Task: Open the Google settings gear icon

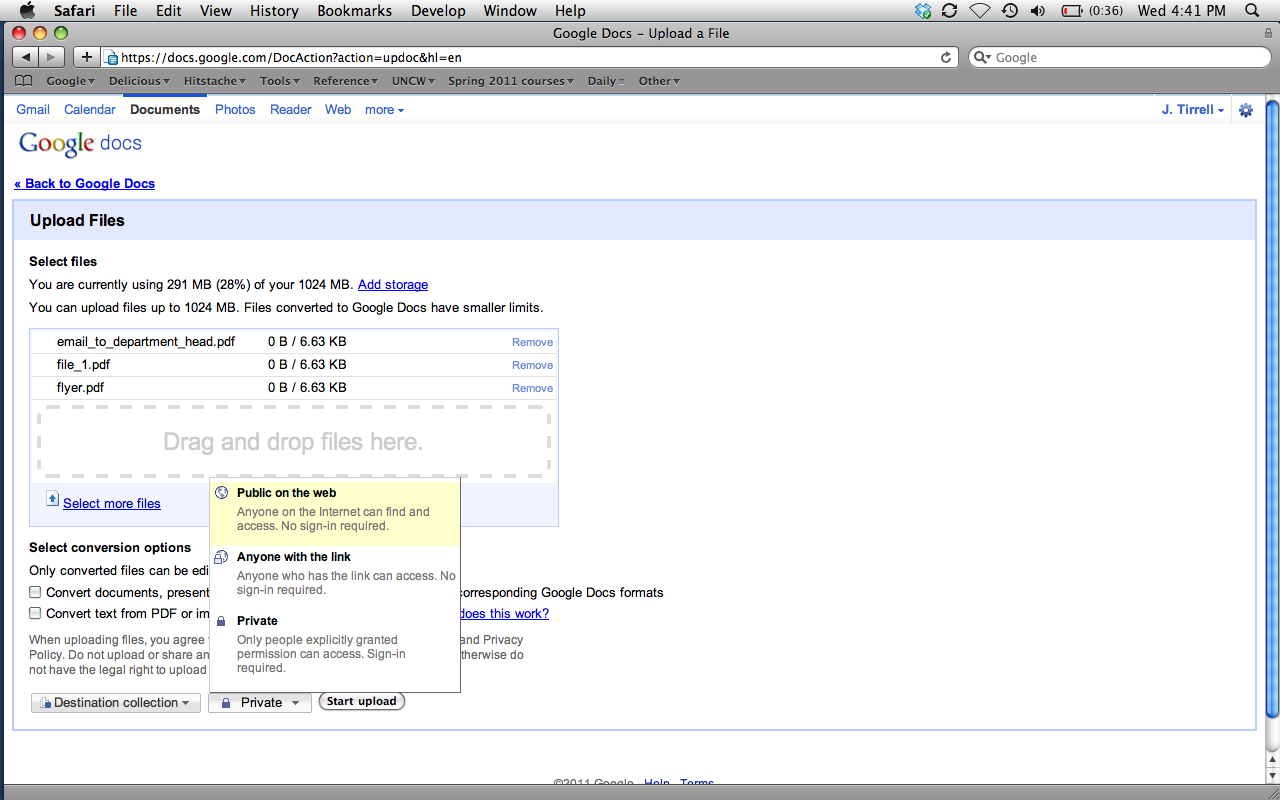Action: (1246, 110)
